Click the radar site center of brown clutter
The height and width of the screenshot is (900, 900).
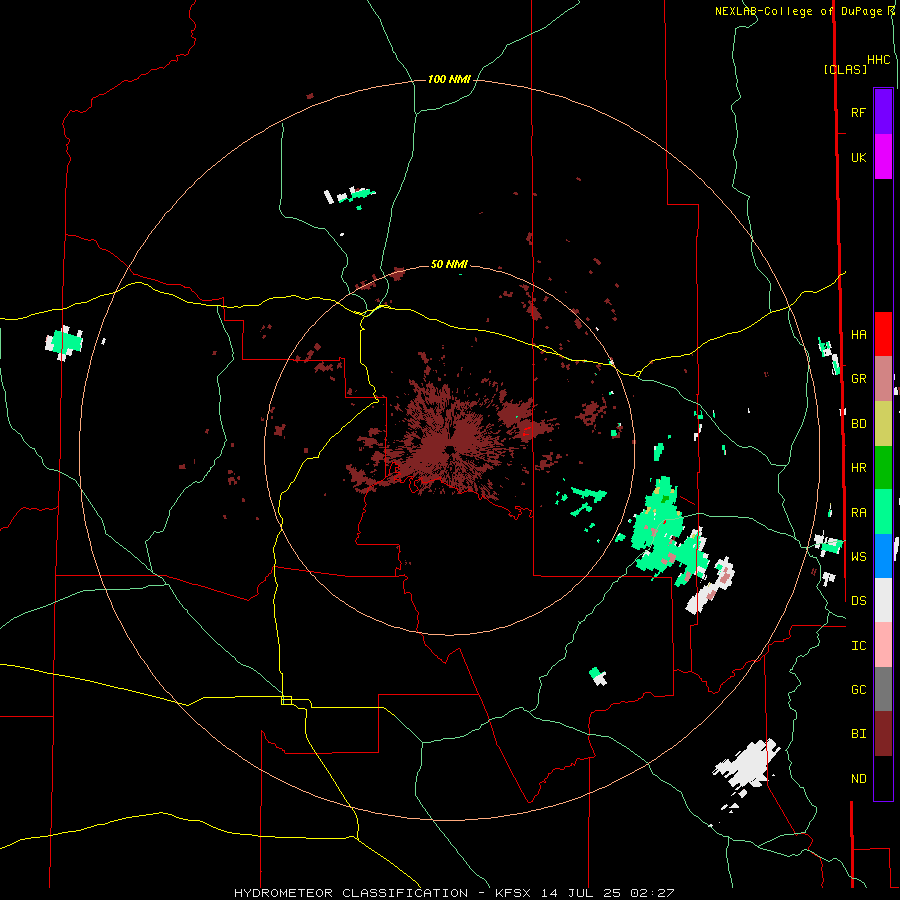(449, 449)
